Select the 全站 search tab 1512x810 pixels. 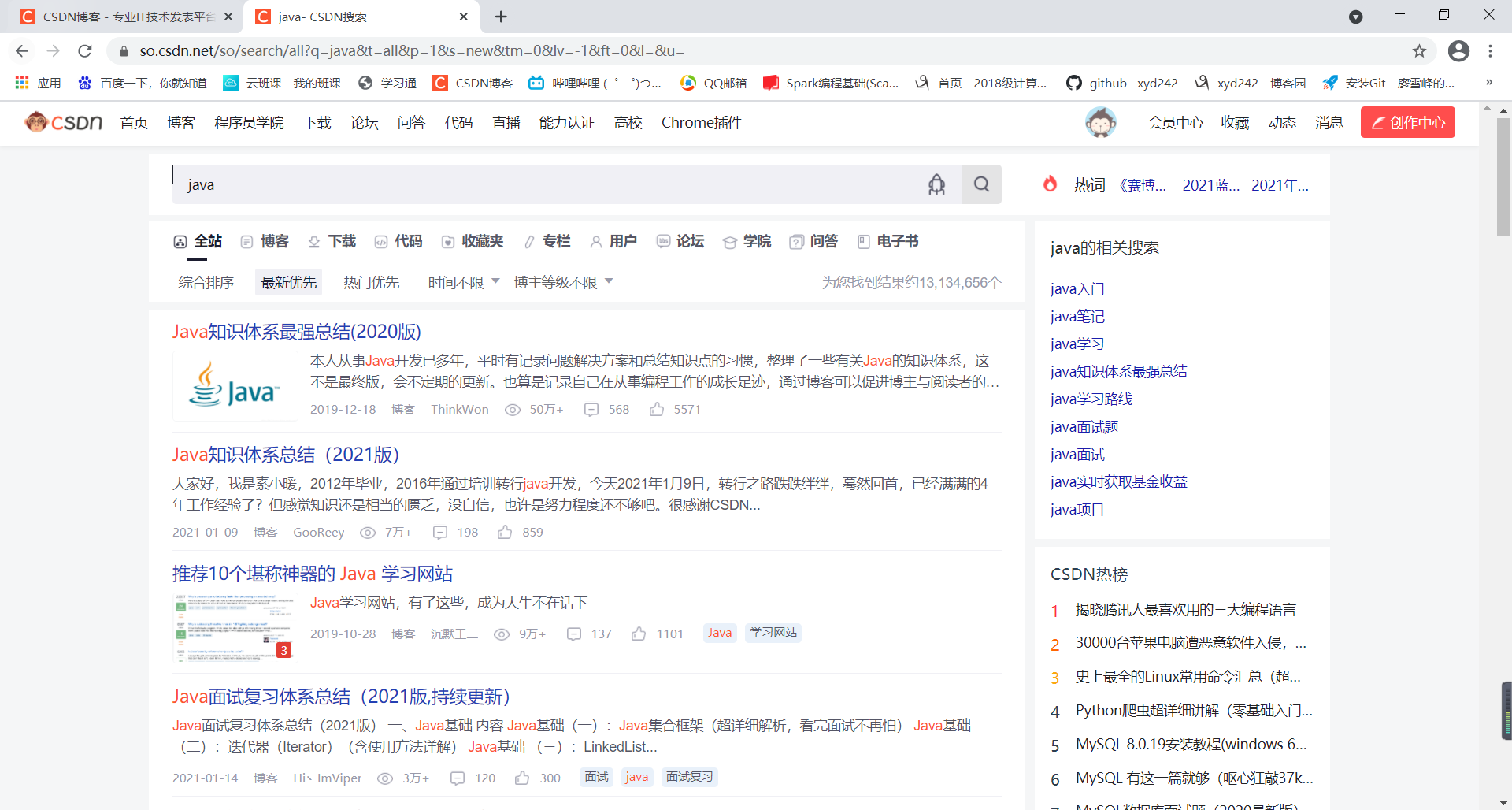(x=198, y=241)
